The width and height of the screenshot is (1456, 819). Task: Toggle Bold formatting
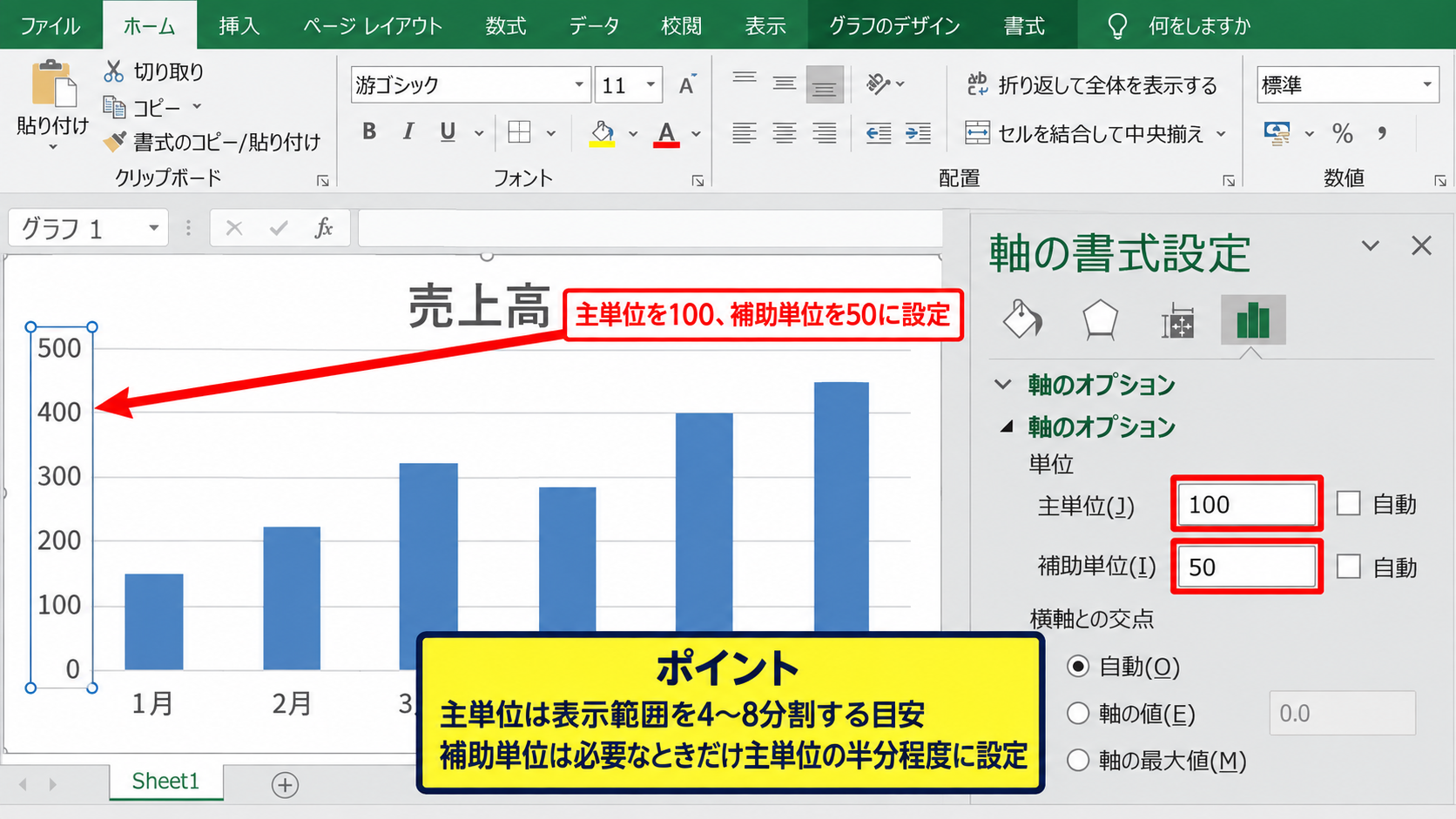pyautogui.click(x=369, y=131)
